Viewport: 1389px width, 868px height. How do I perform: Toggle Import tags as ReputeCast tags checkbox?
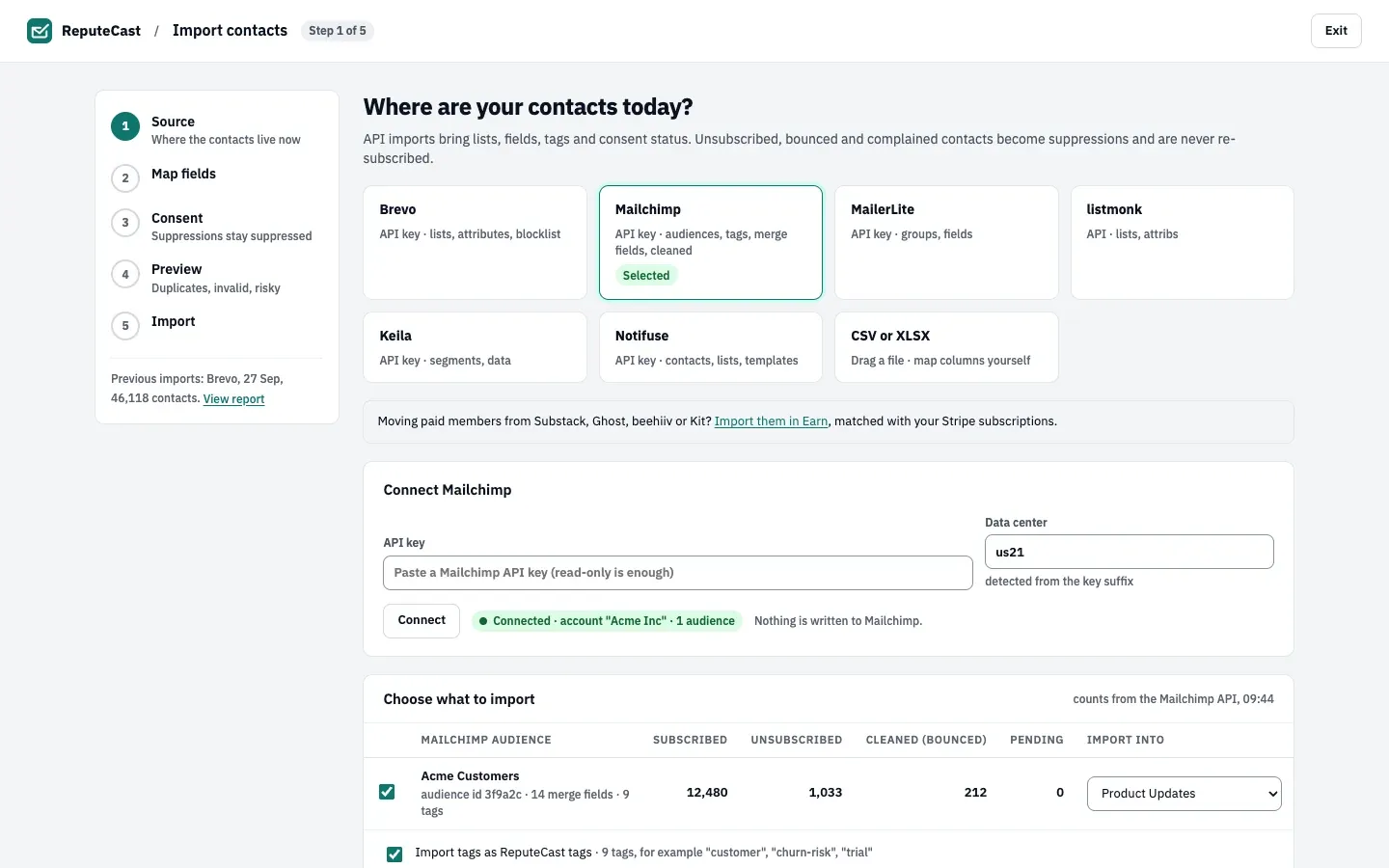click(x=395, y=854)
